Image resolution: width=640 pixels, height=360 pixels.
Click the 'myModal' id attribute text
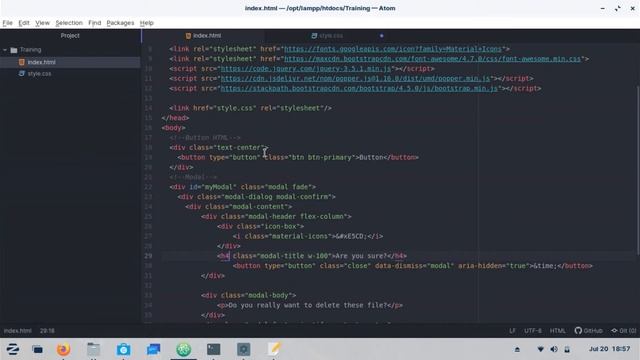pos(219,187)
